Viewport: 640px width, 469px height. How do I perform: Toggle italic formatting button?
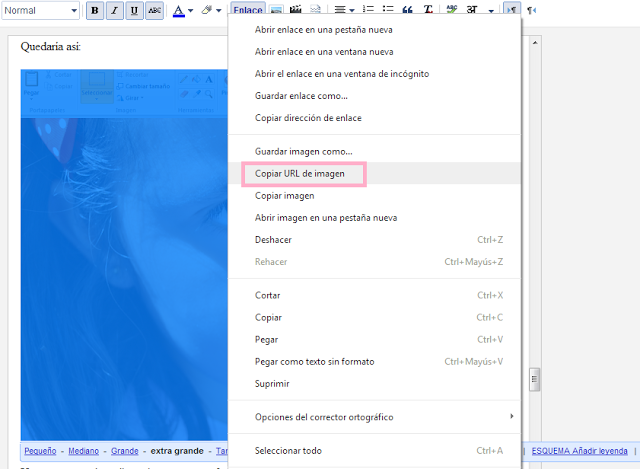click(114, 11)
